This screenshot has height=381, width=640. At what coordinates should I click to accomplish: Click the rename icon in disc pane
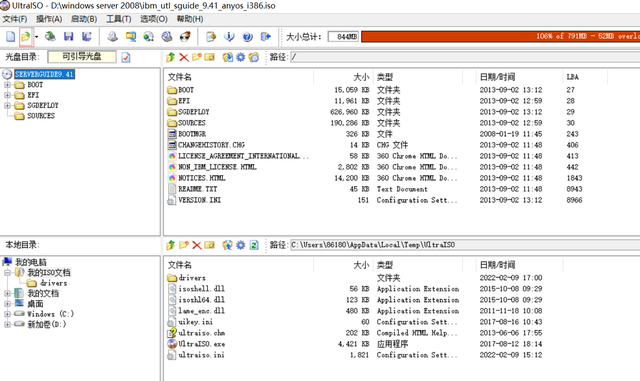pyautogui.click(x=209, y=57)
